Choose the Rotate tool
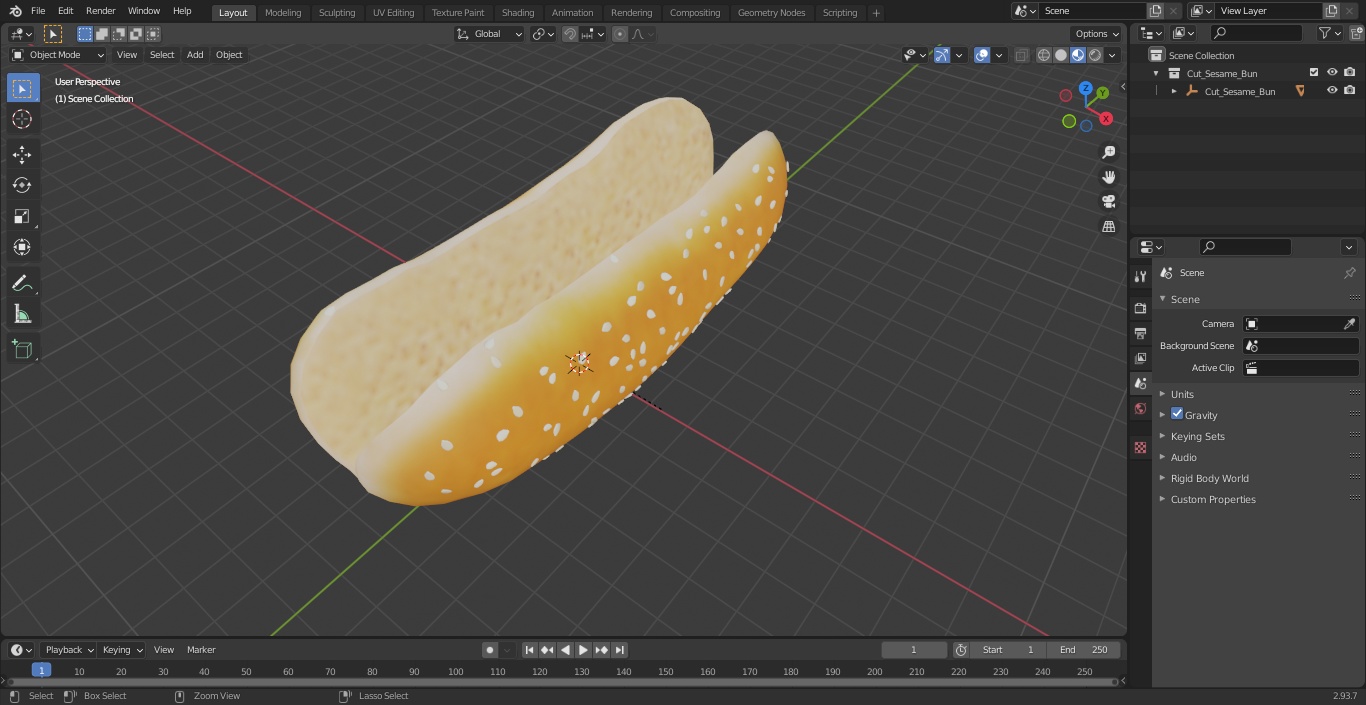 [x=22, y=185]
